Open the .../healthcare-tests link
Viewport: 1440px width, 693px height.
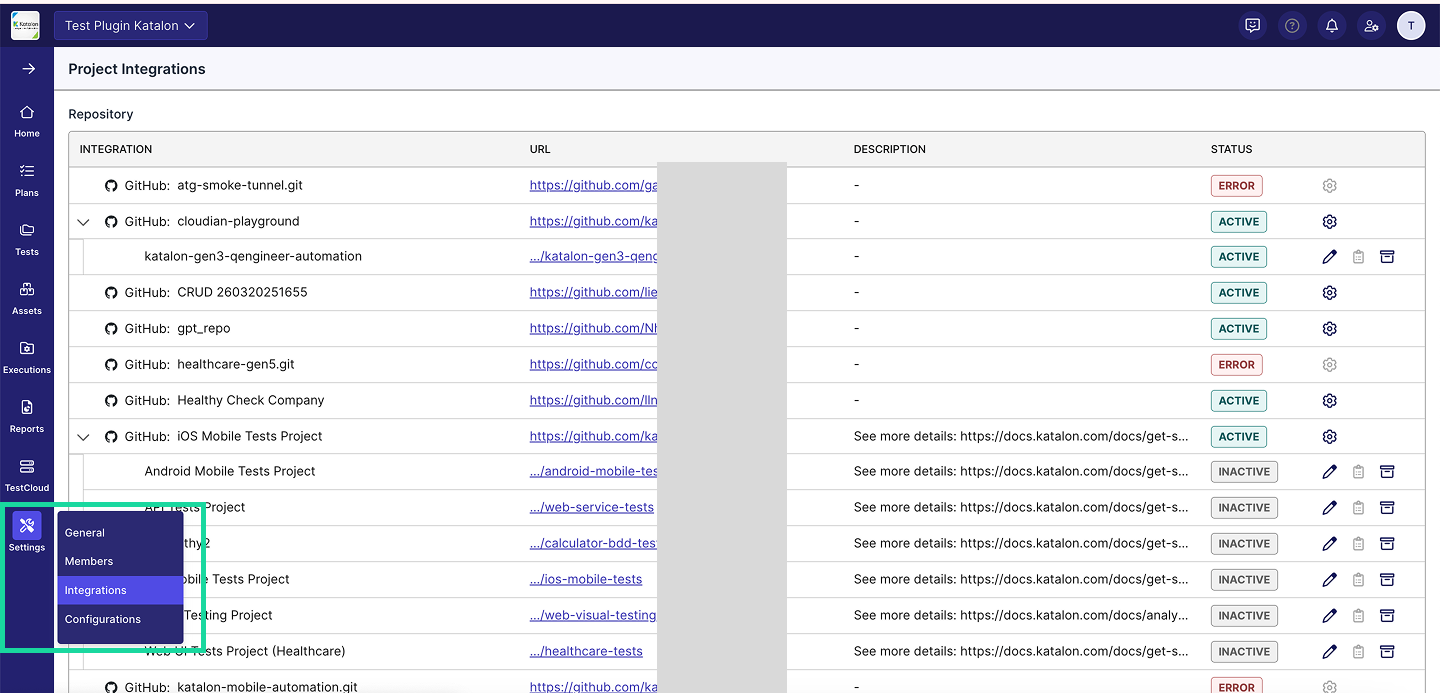click(586, 652)
